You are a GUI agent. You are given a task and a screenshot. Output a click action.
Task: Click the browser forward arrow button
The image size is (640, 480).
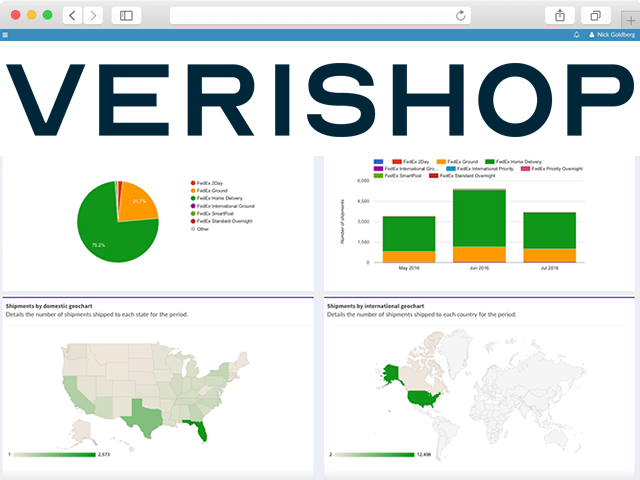[x=93, y=15]
